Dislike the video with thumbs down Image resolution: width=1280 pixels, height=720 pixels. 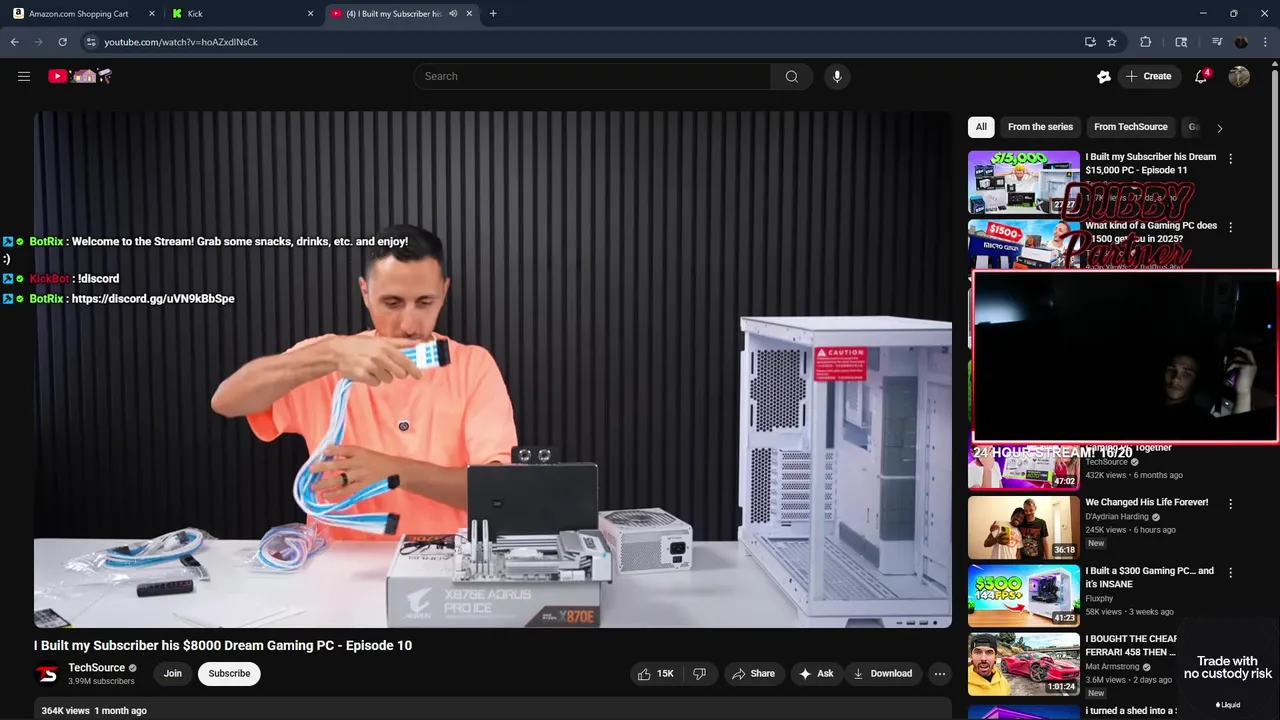click(699, 674)
